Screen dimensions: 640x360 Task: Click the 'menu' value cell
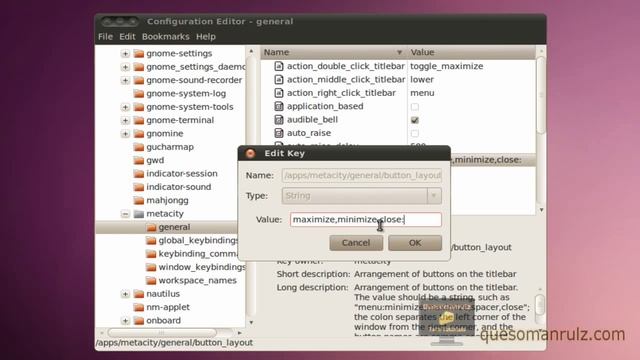pos(422,93)
